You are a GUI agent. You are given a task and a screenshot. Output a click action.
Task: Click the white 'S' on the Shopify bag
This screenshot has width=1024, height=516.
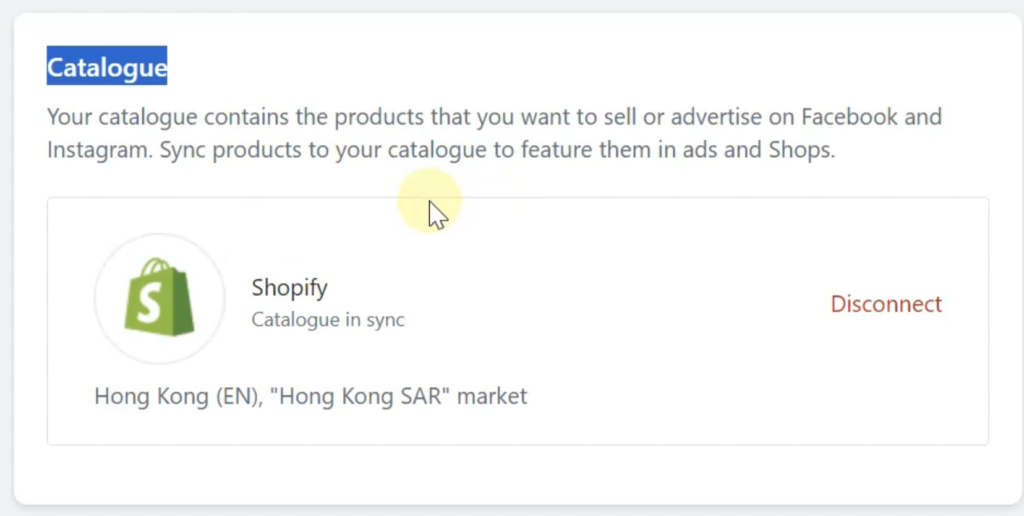point(158,300)
